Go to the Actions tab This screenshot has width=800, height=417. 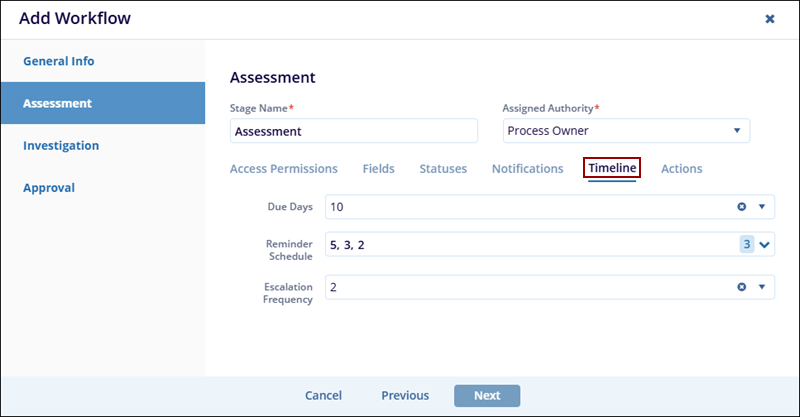[x=681, y=169]
